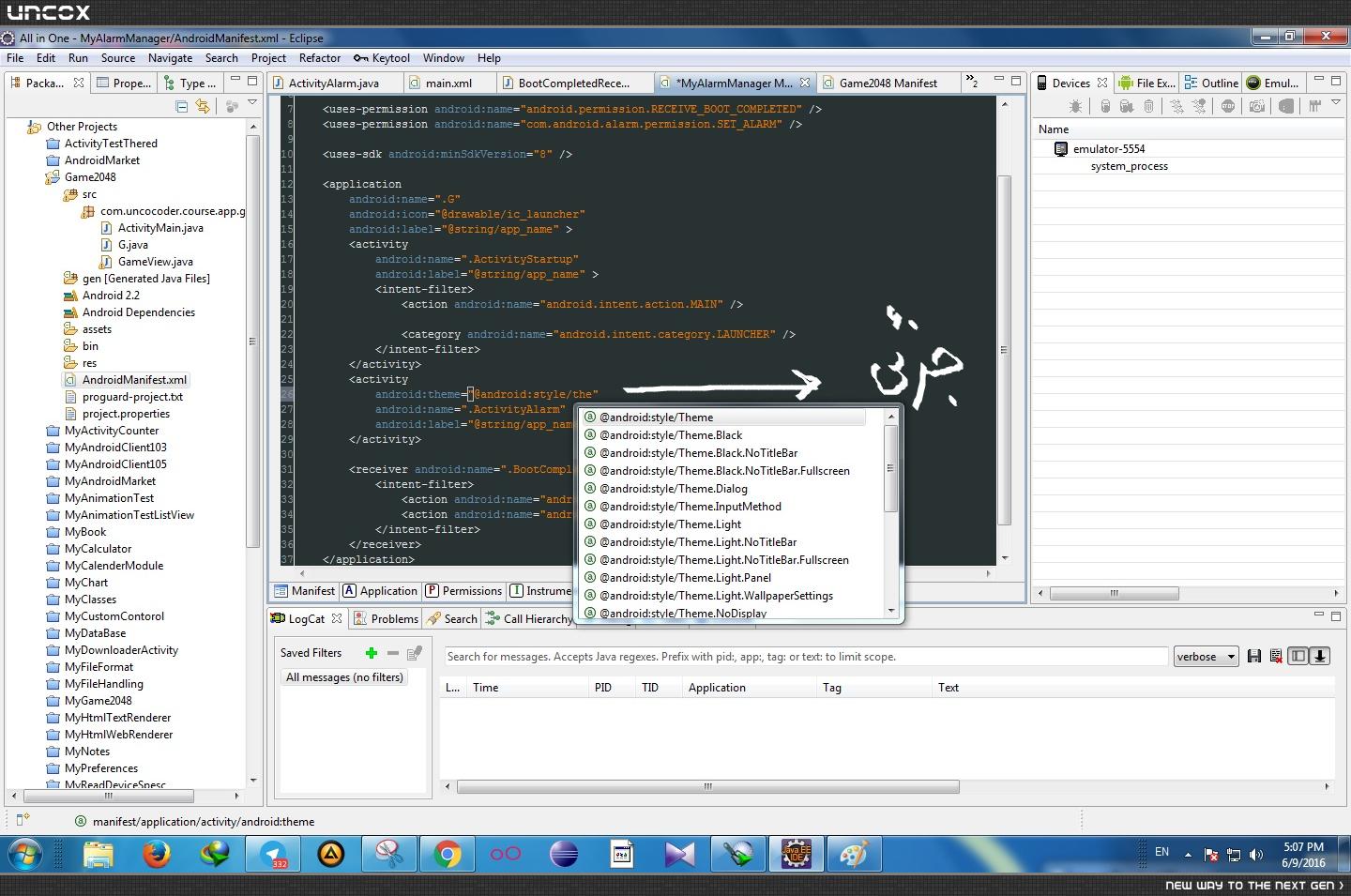Click the Application column header in LogCat
This screenshot has width=1351, height=896.
tap(750, 688)
